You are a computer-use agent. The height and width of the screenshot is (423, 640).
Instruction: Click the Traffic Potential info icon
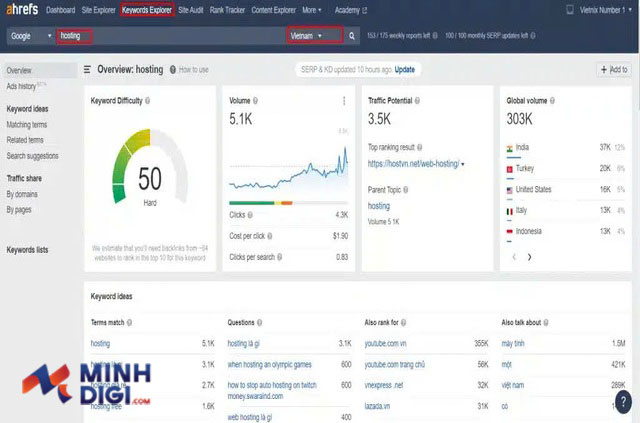coord(417,100)
